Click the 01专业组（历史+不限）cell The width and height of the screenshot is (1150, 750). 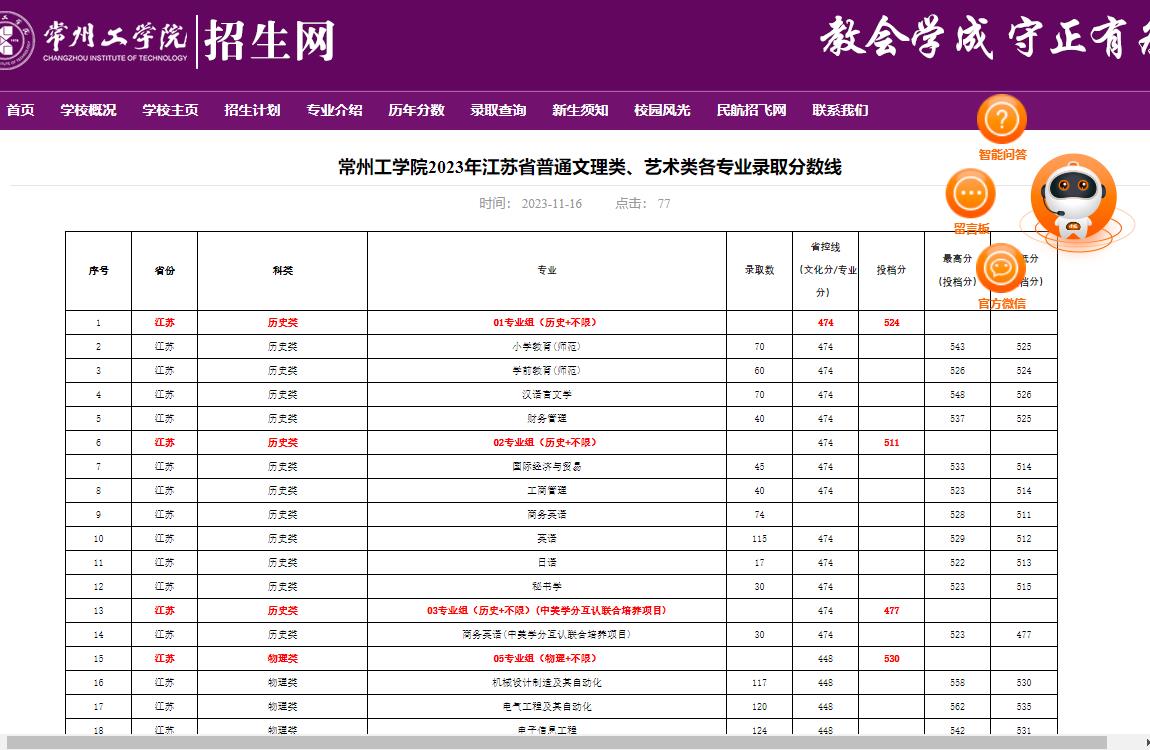coord(546,323)
